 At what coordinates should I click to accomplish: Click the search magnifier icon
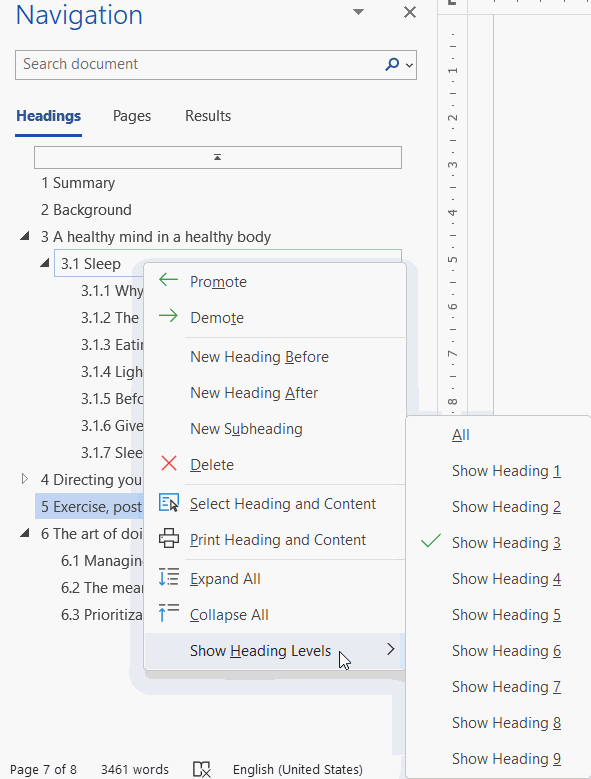392,64
